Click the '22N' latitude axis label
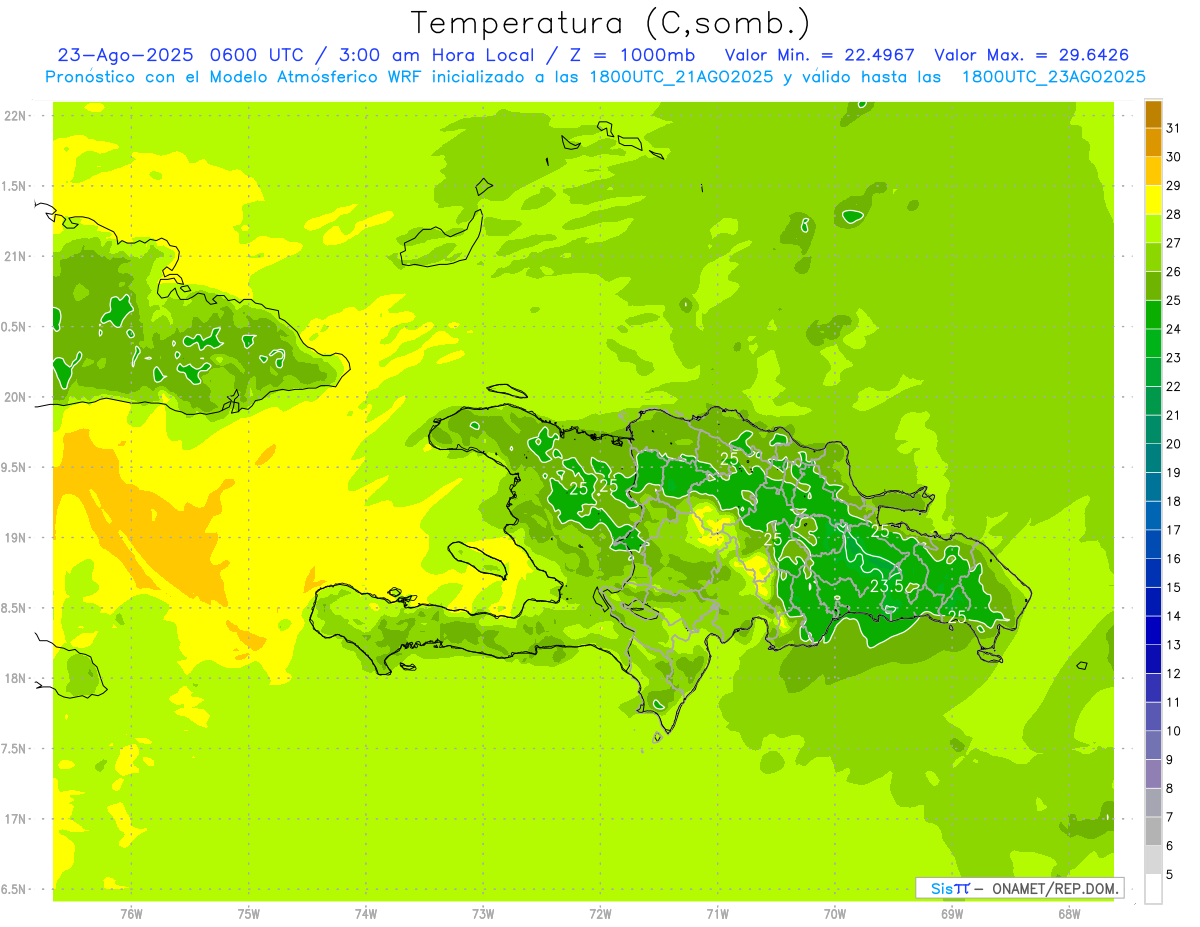This screenshot has height=927, width=1200. (x=15, y=116)
